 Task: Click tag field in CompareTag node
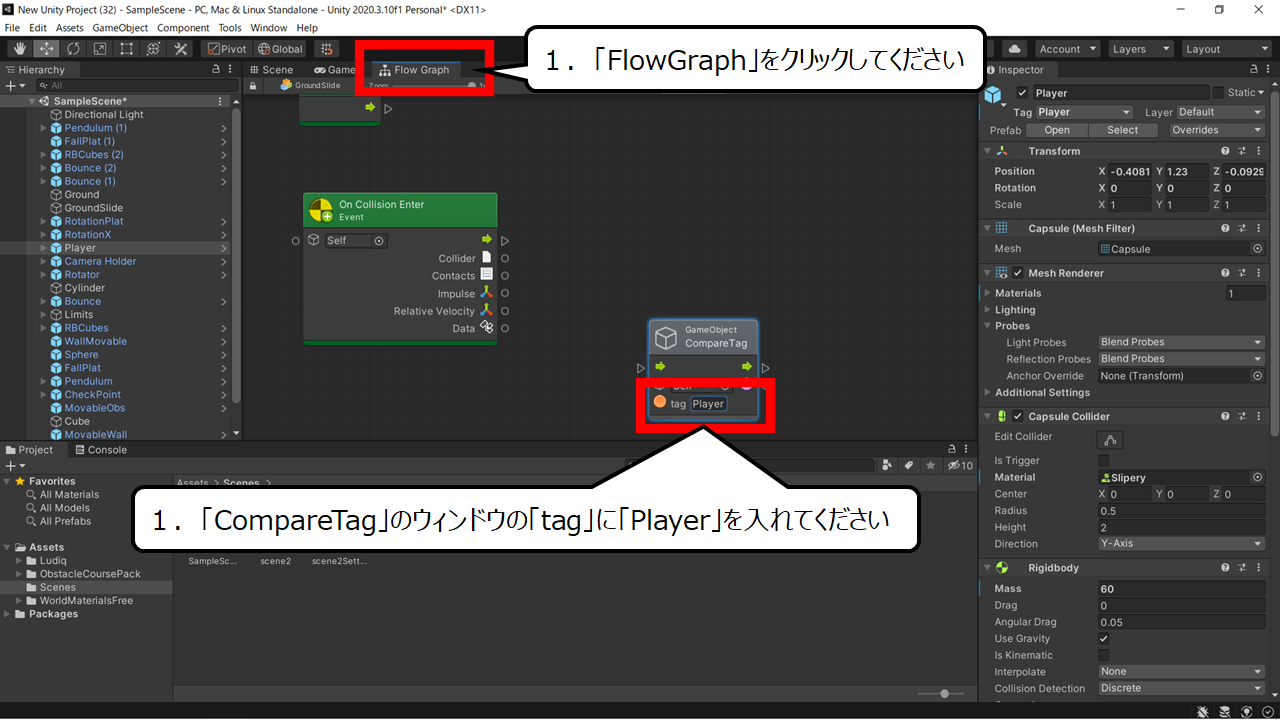pyautogui.click(x=708, y=404)
